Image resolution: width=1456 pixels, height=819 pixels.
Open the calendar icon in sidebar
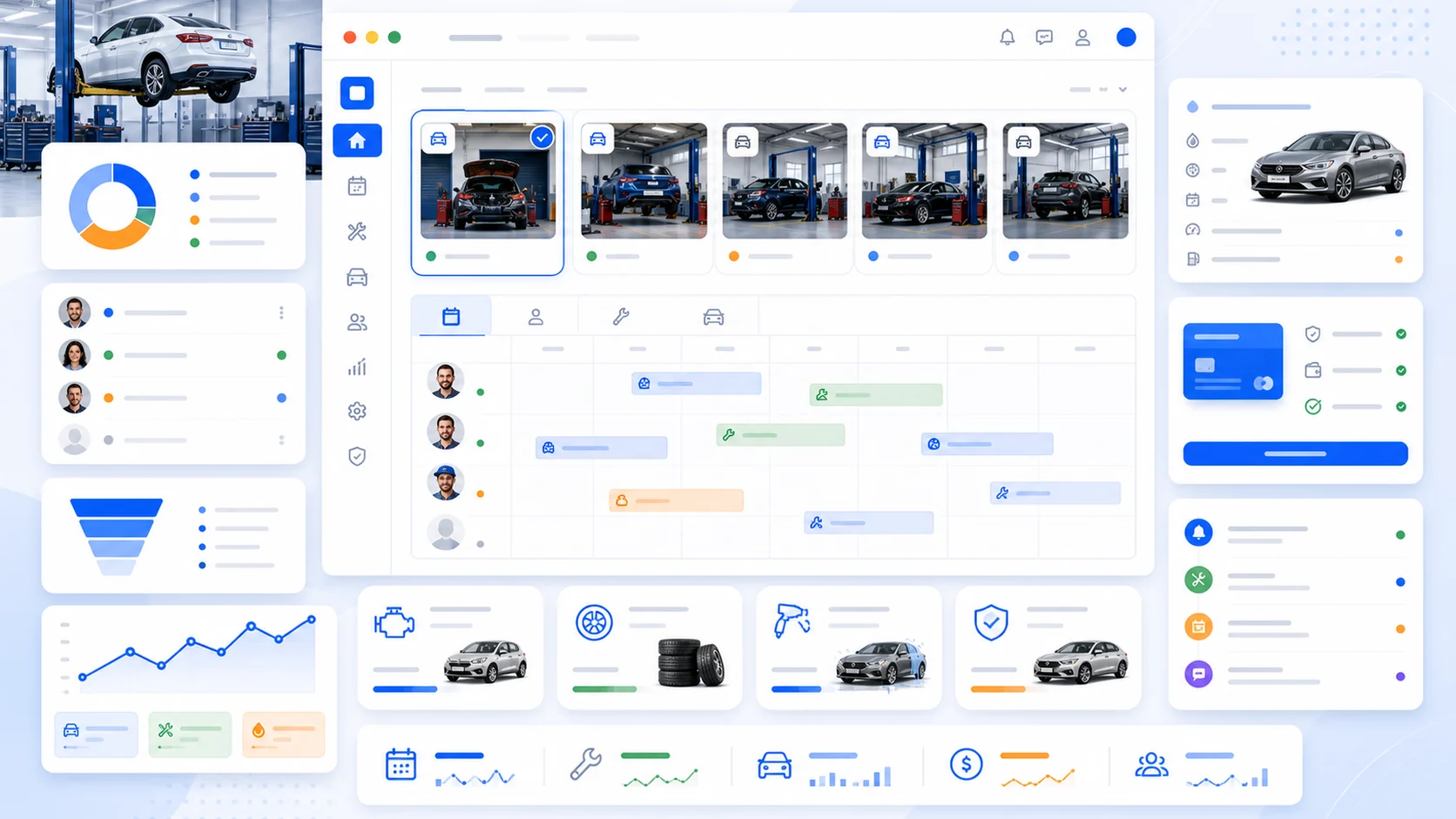[357, 186]
